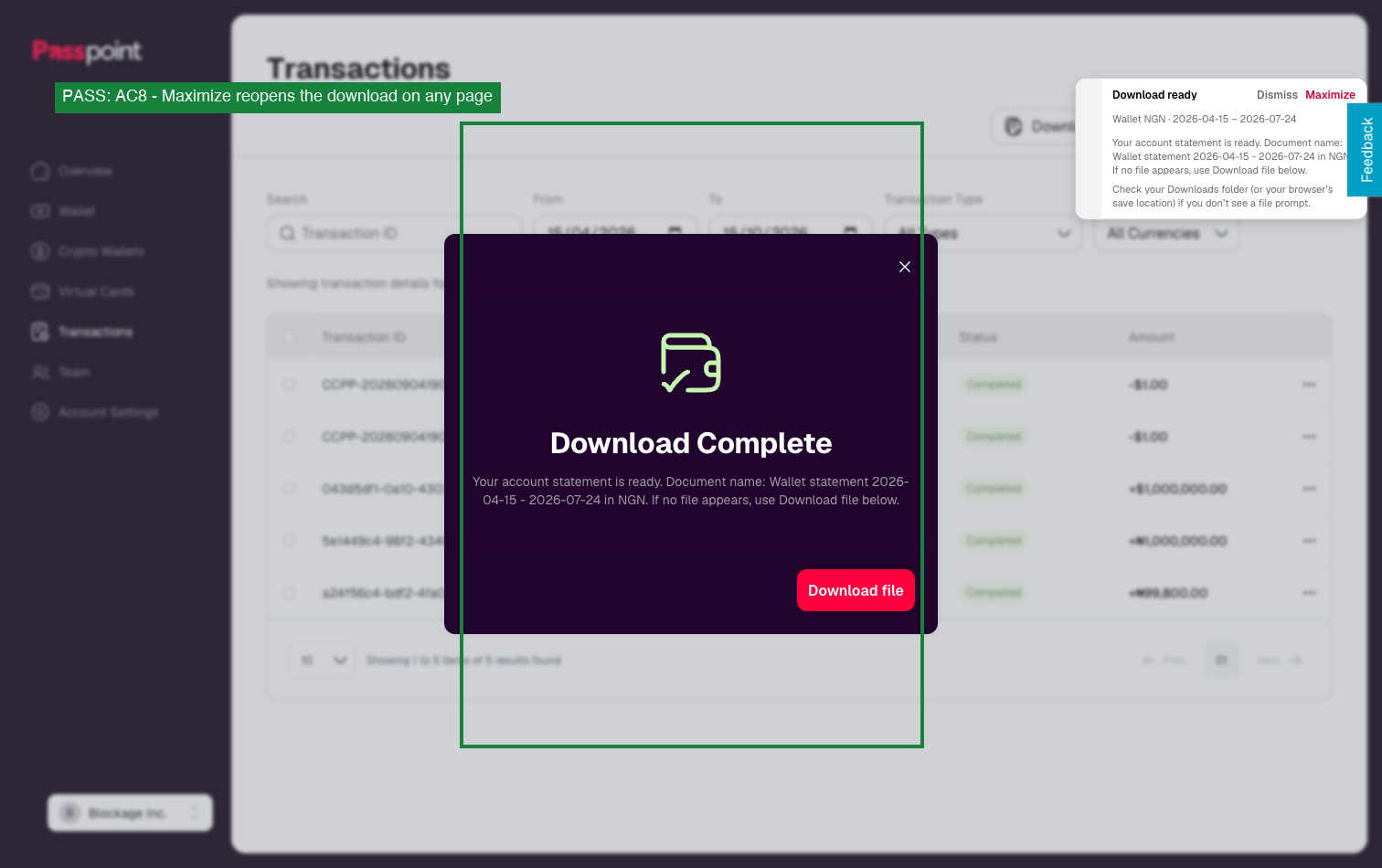1382x868 pixels.
Task: Dismiss the Download ready notification
Action: click(x=1277, y=95)
